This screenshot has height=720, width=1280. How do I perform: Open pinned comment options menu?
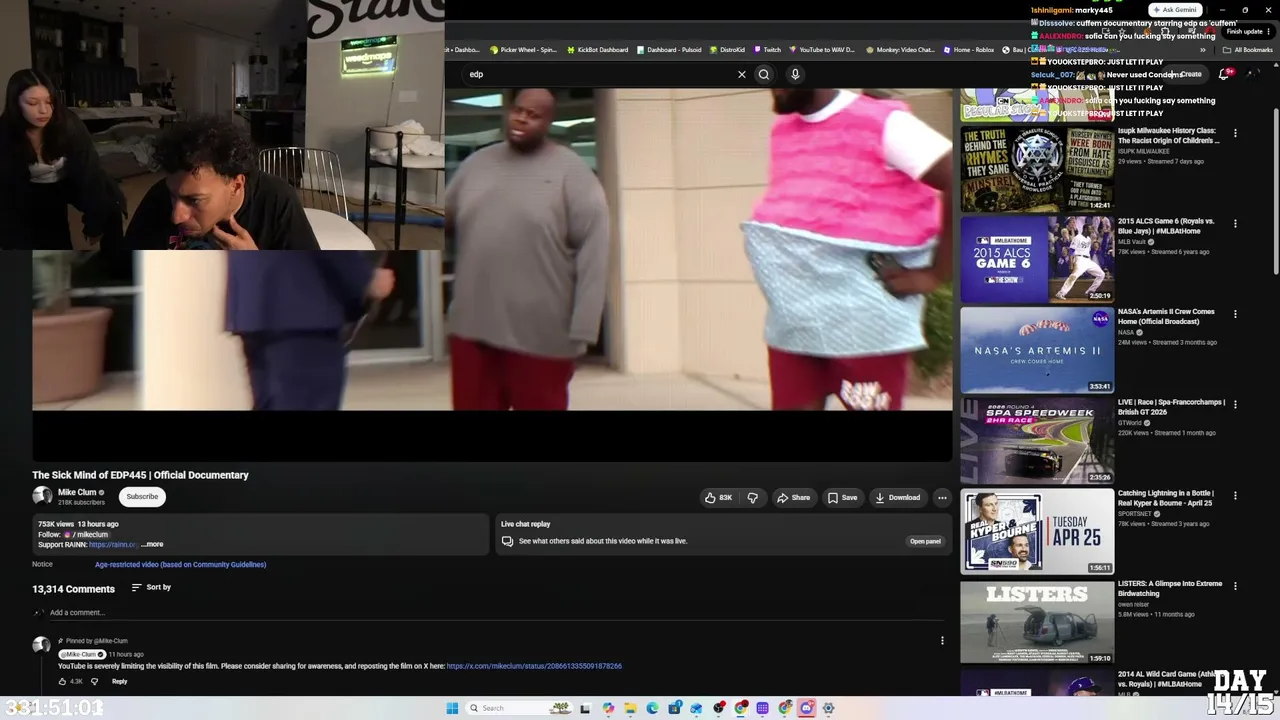[942, 641]
